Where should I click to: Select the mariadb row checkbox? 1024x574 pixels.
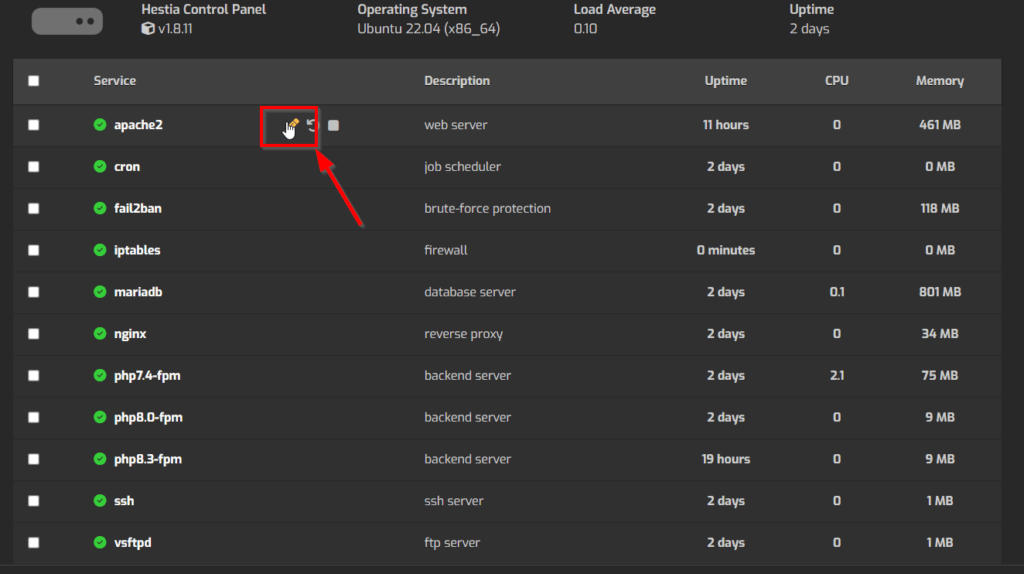tap(34, 292)
